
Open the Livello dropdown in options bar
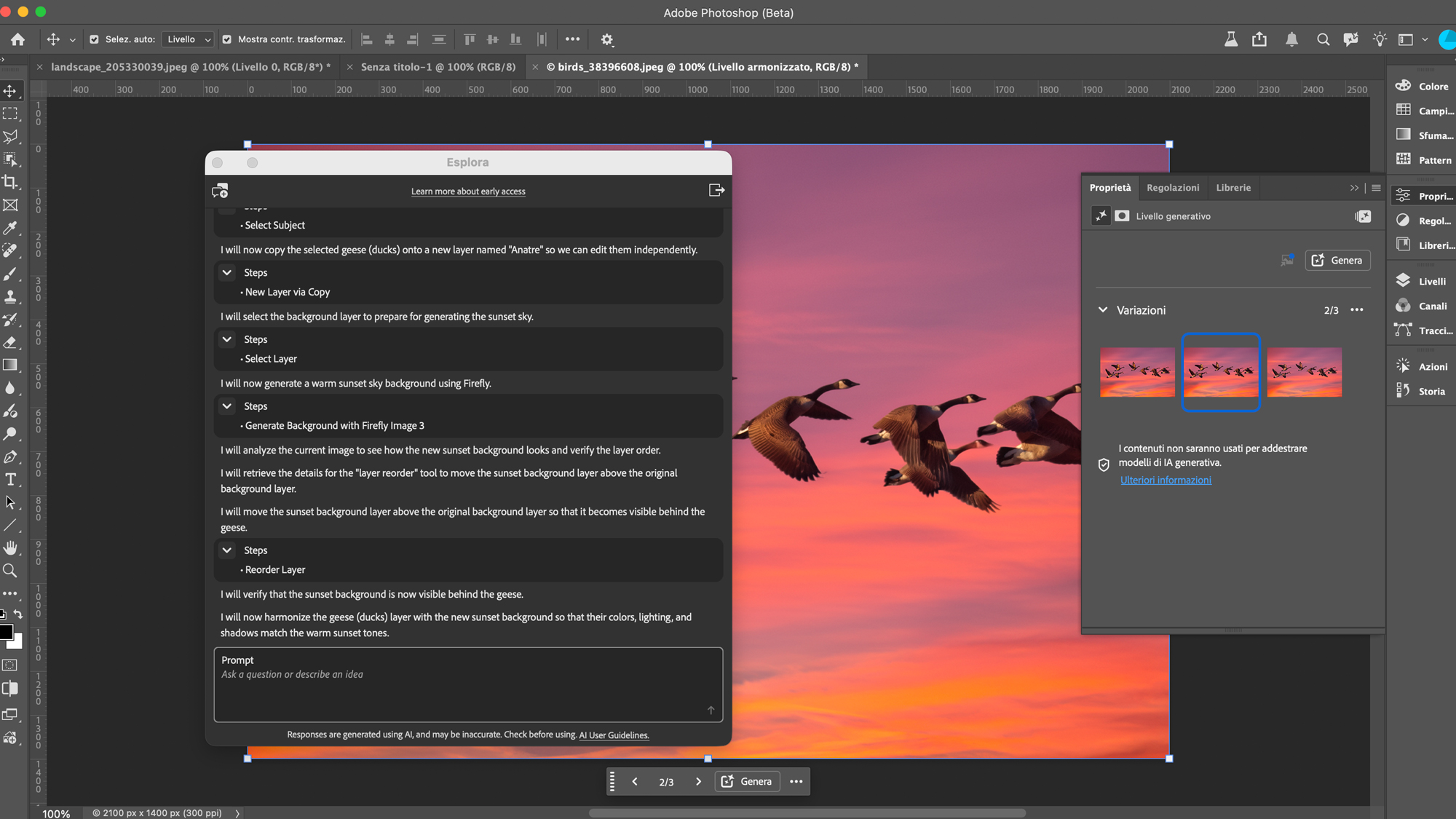189,39
